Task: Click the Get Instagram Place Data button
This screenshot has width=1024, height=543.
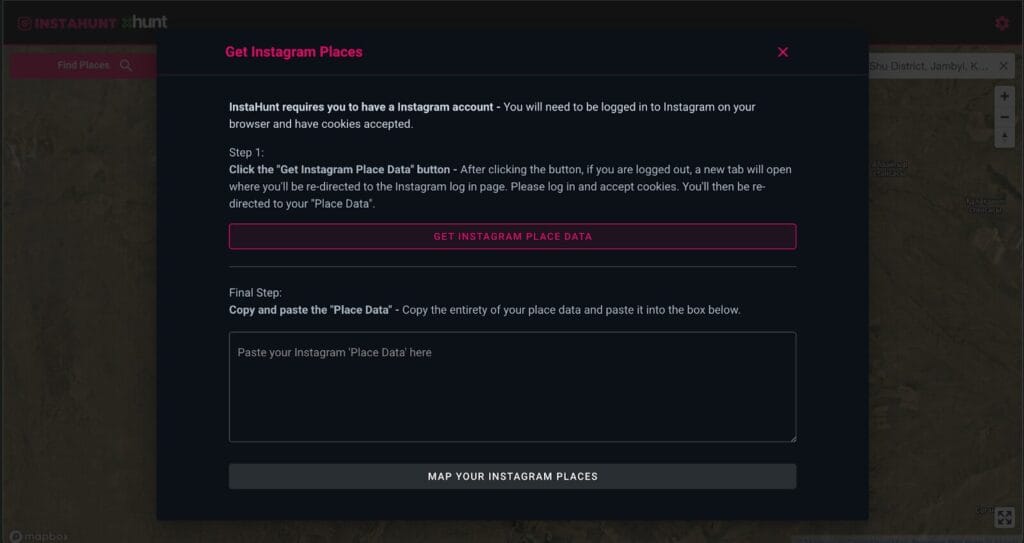Action: (x=512, y=237)
